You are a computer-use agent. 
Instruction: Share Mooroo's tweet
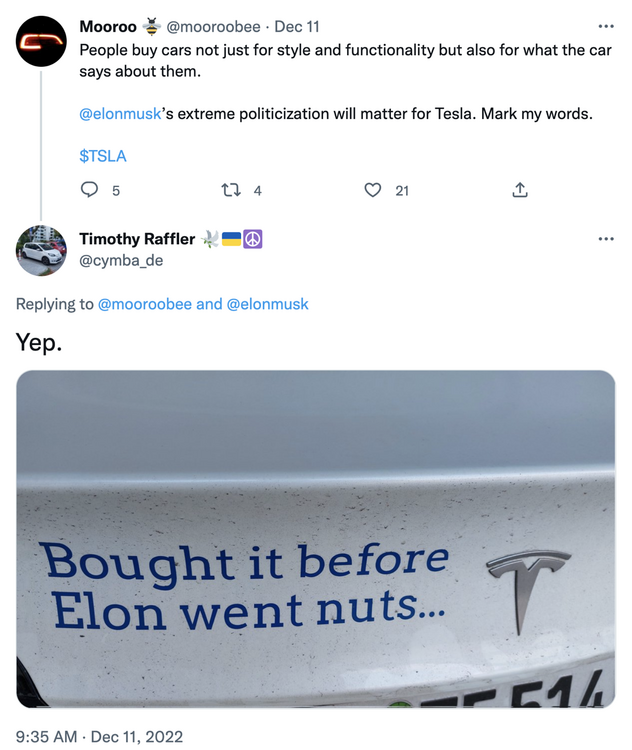pyautogui.click(x=520, y=190)
